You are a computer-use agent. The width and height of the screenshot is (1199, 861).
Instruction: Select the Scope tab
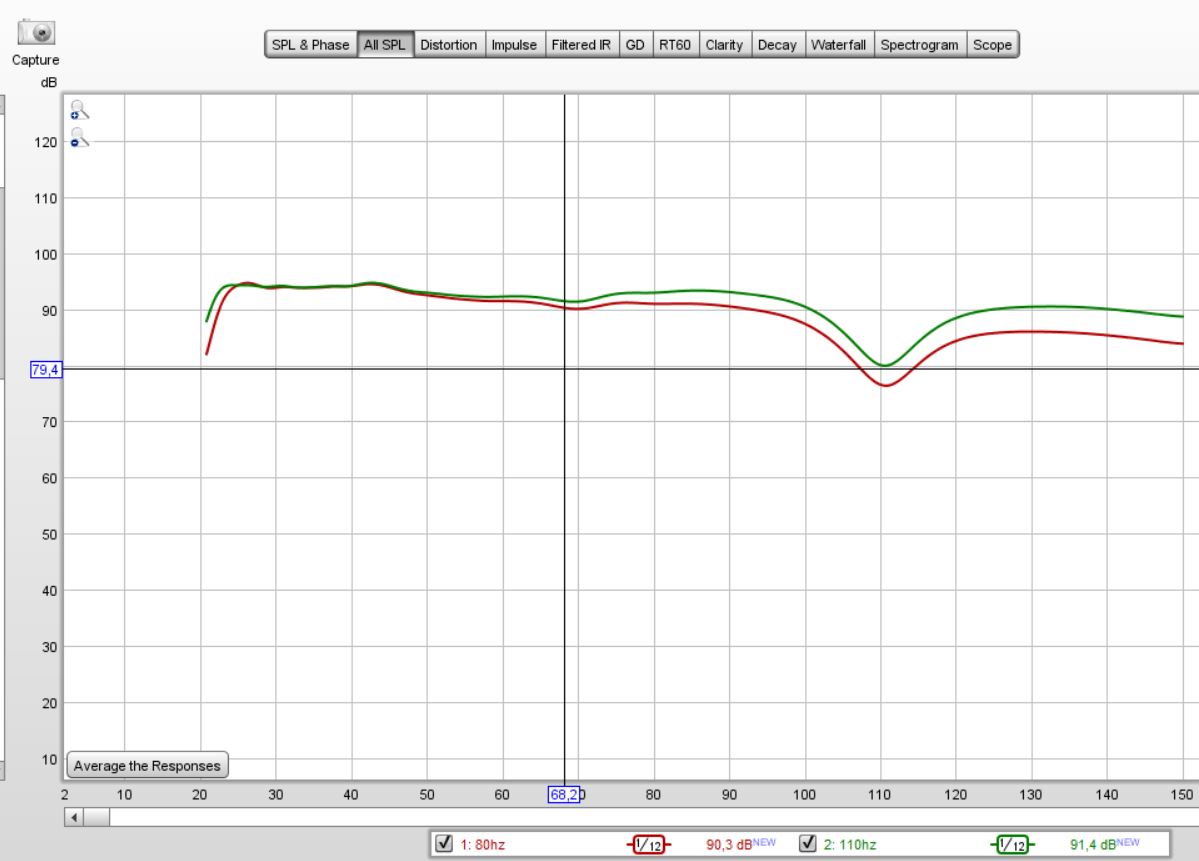[x=992, y=45]
